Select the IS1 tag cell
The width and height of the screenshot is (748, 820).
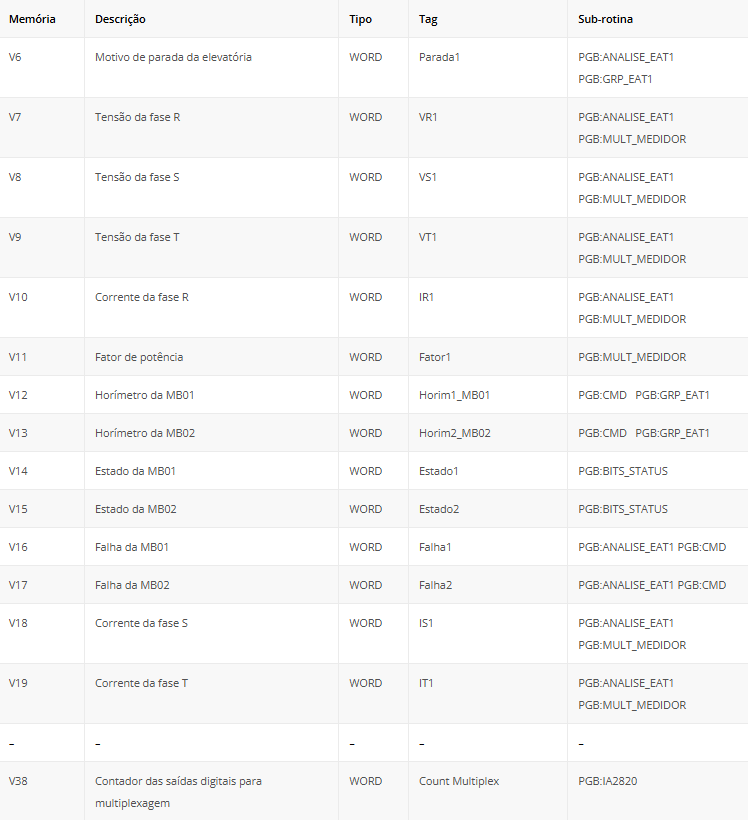(427, 623)
